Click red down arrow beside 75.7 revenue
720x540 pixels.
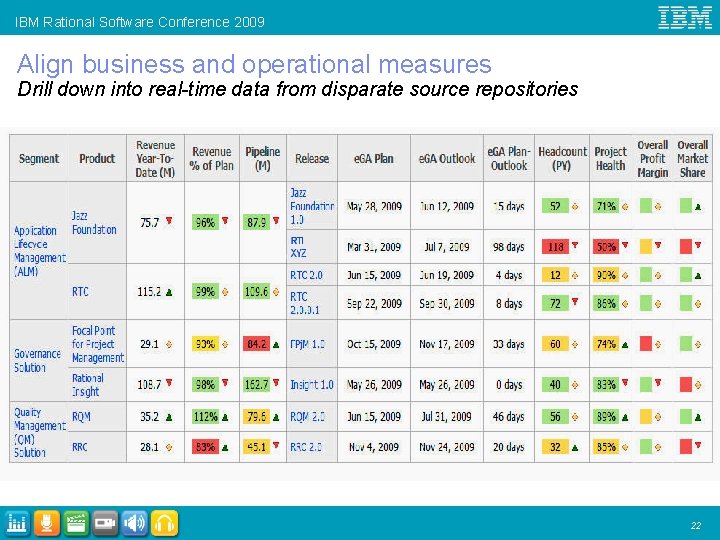click(169, 221)
